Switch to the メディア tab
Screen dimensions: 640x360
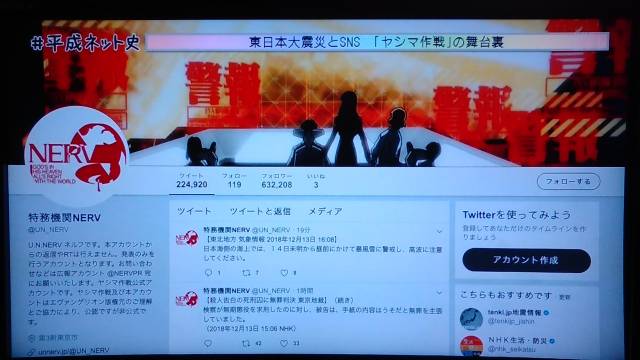(x=325, y=211)
